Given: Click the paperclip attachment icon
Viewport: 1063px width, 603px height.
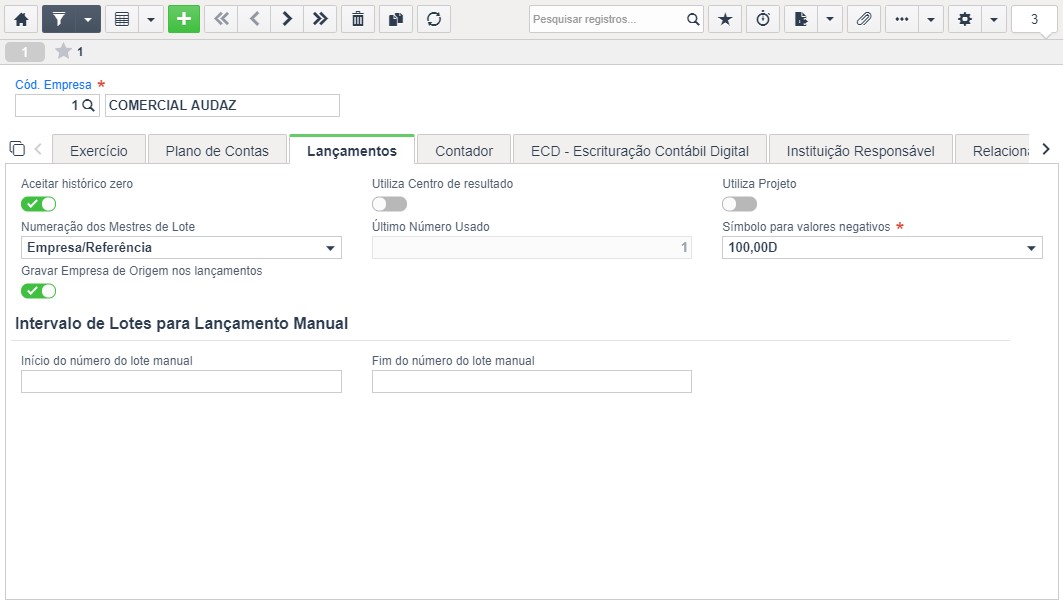Looking at the screenshot, I should [x=864, y=19].
